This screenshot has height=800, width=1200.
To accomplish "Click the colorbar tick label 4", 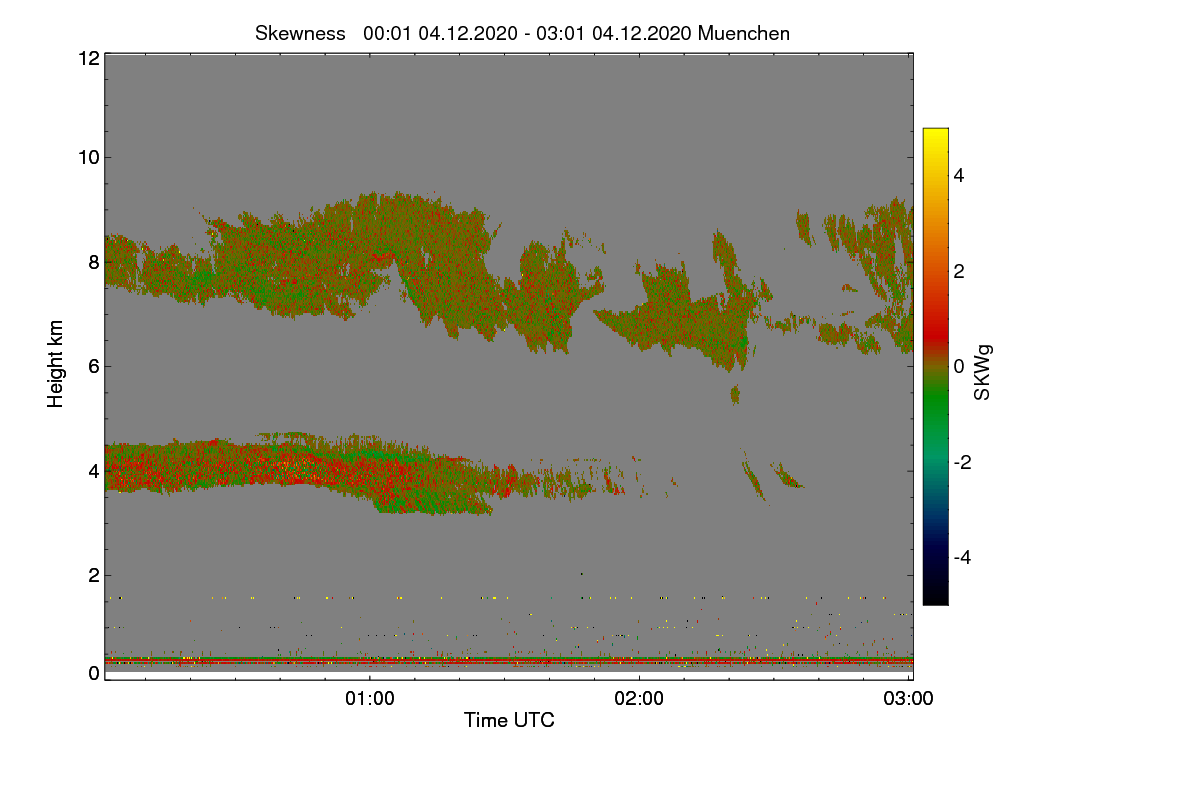I will [x=959, y=175].
